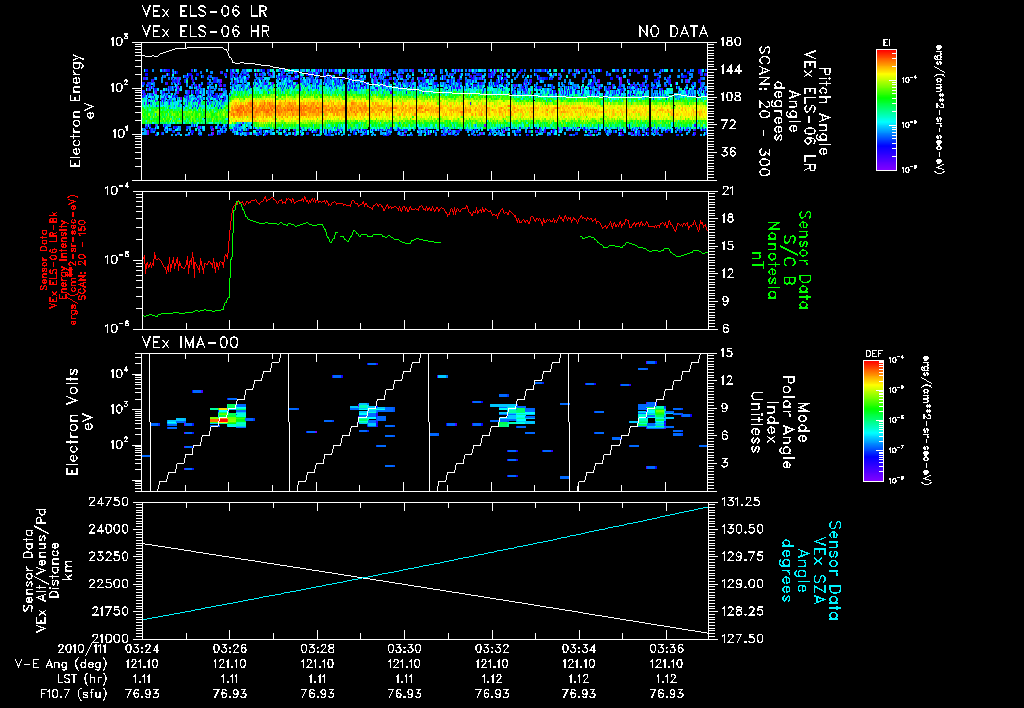Click the "130.50" SZA axis tick
This screenshot has width=1024, height=708.
[741, 529]
